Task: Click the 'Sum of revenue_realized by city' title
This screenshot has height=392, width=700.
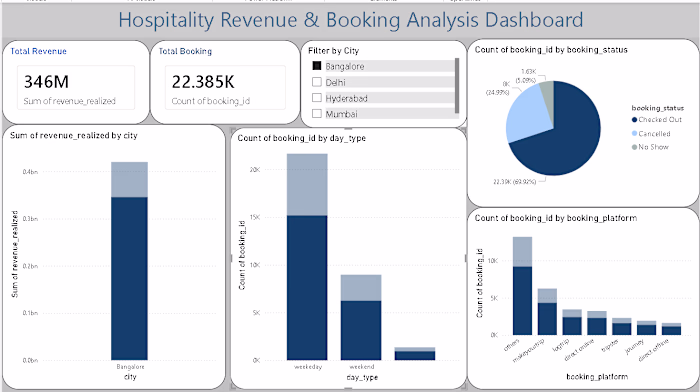Action: [x=74, y=135]
